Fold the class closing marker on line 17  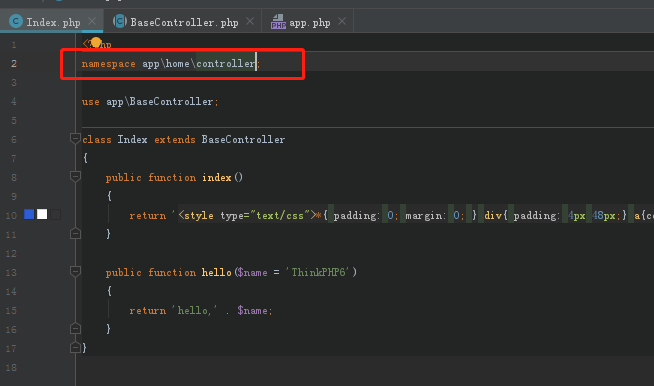coord(75,348)
